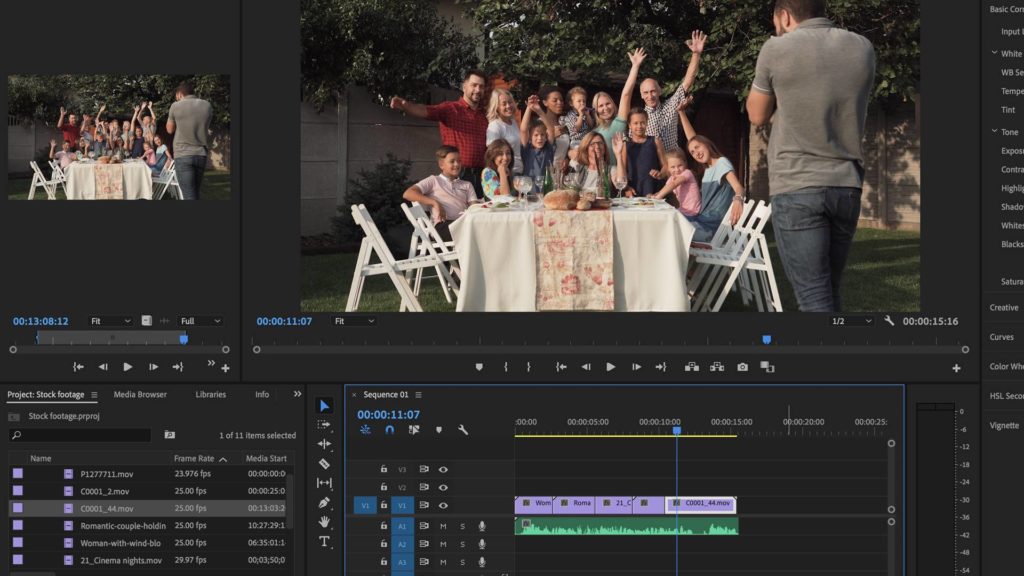Viewport: 1024px width, 576px height.
Task: Click the Add Marker icon in timeline header
Action: [x=438, y=430]
